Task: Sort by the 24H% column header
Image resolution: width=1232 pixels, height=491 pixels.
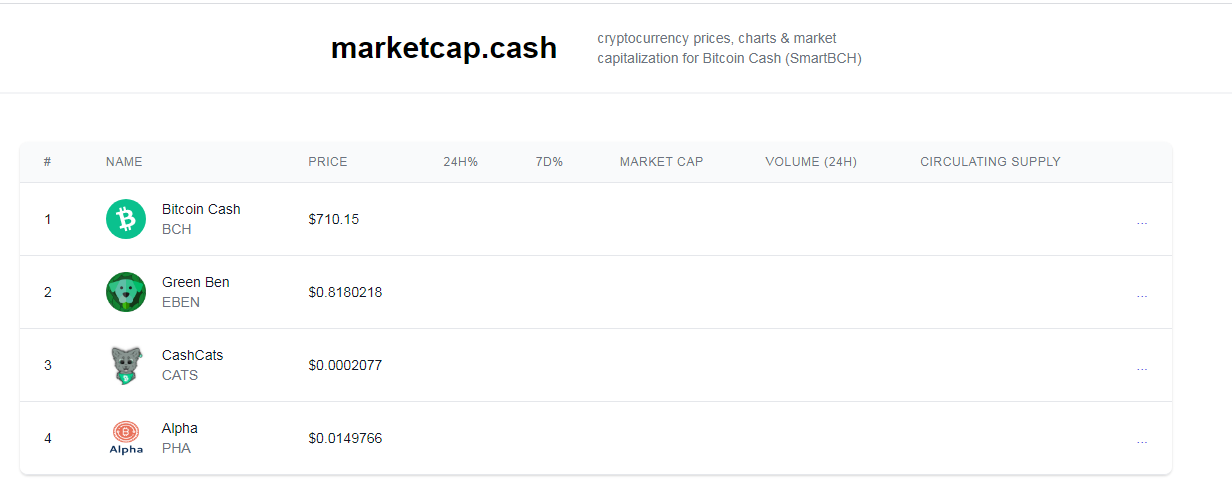Action: coord(460,162)
